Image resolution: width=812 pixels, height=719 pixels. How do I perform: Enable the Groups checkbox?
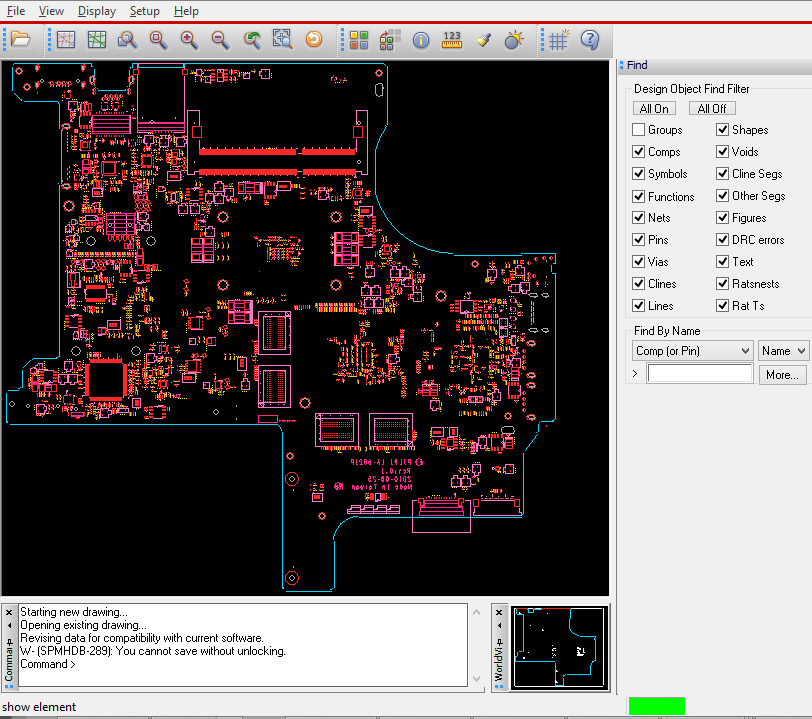tap(639, 130)
